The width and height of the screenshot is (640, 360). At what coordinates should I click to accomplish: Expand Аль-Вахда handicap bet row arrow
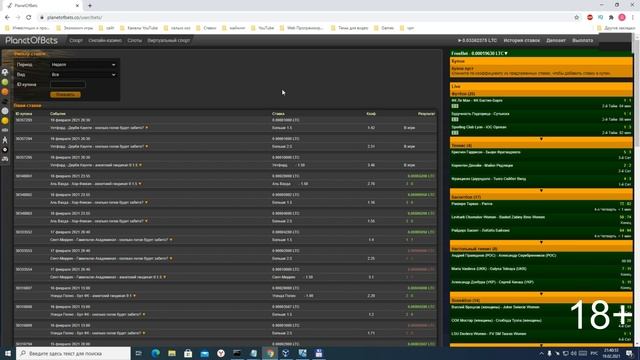(140, 184)
